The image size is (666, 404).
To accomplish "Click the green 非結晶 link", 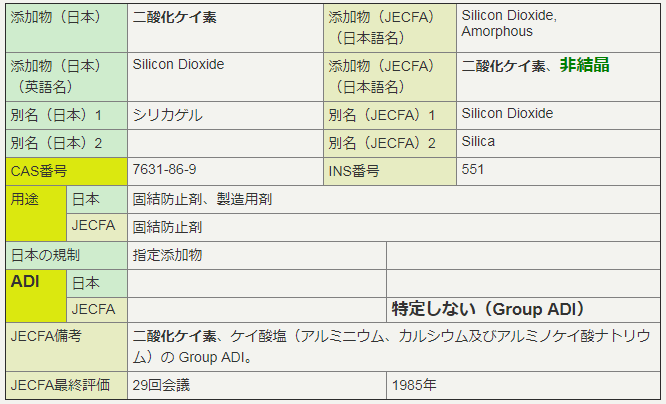I will coord(584,65).
